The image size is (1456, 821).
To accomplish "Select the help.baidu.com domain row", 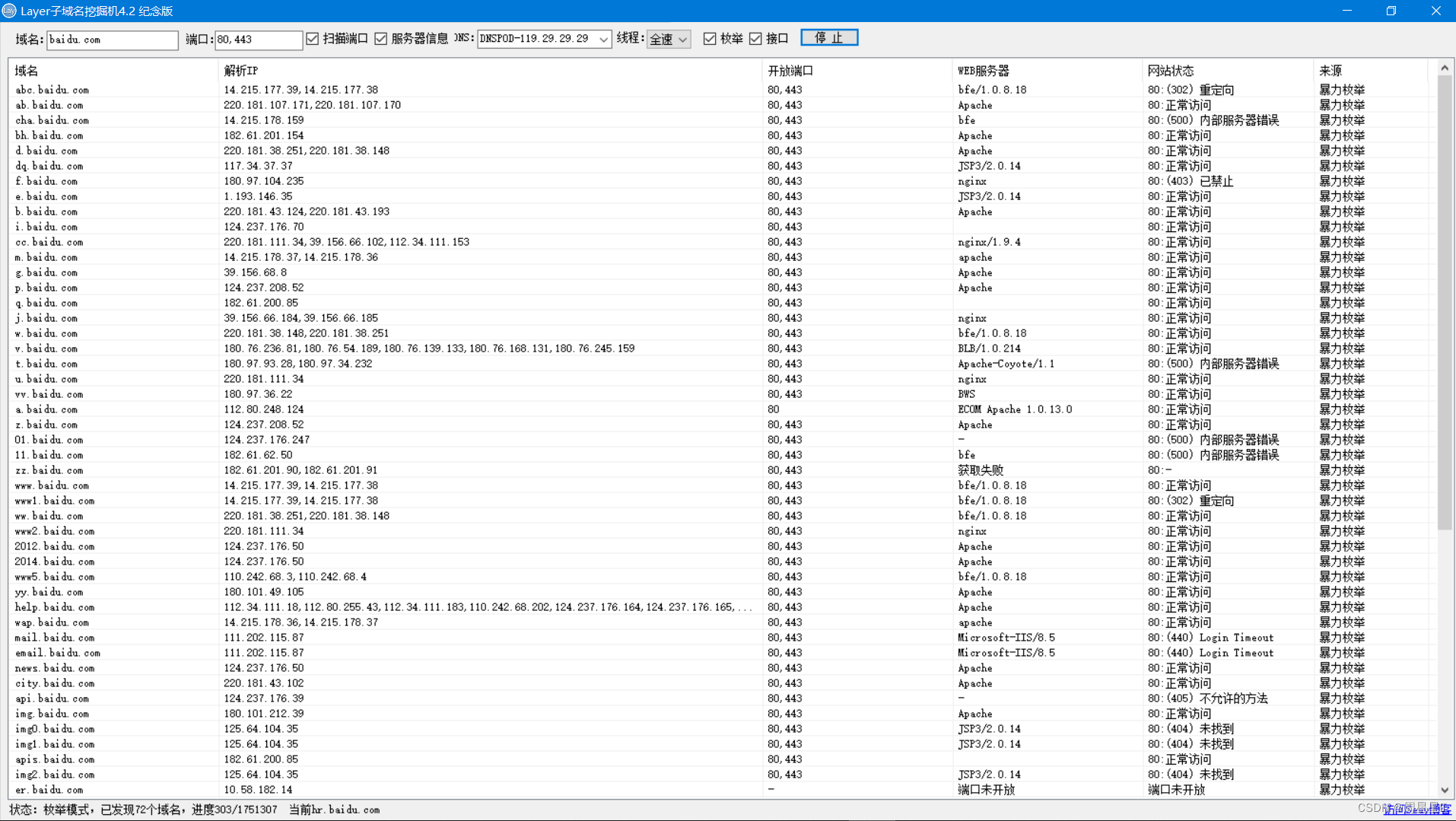I will click(x=719, y=607).
